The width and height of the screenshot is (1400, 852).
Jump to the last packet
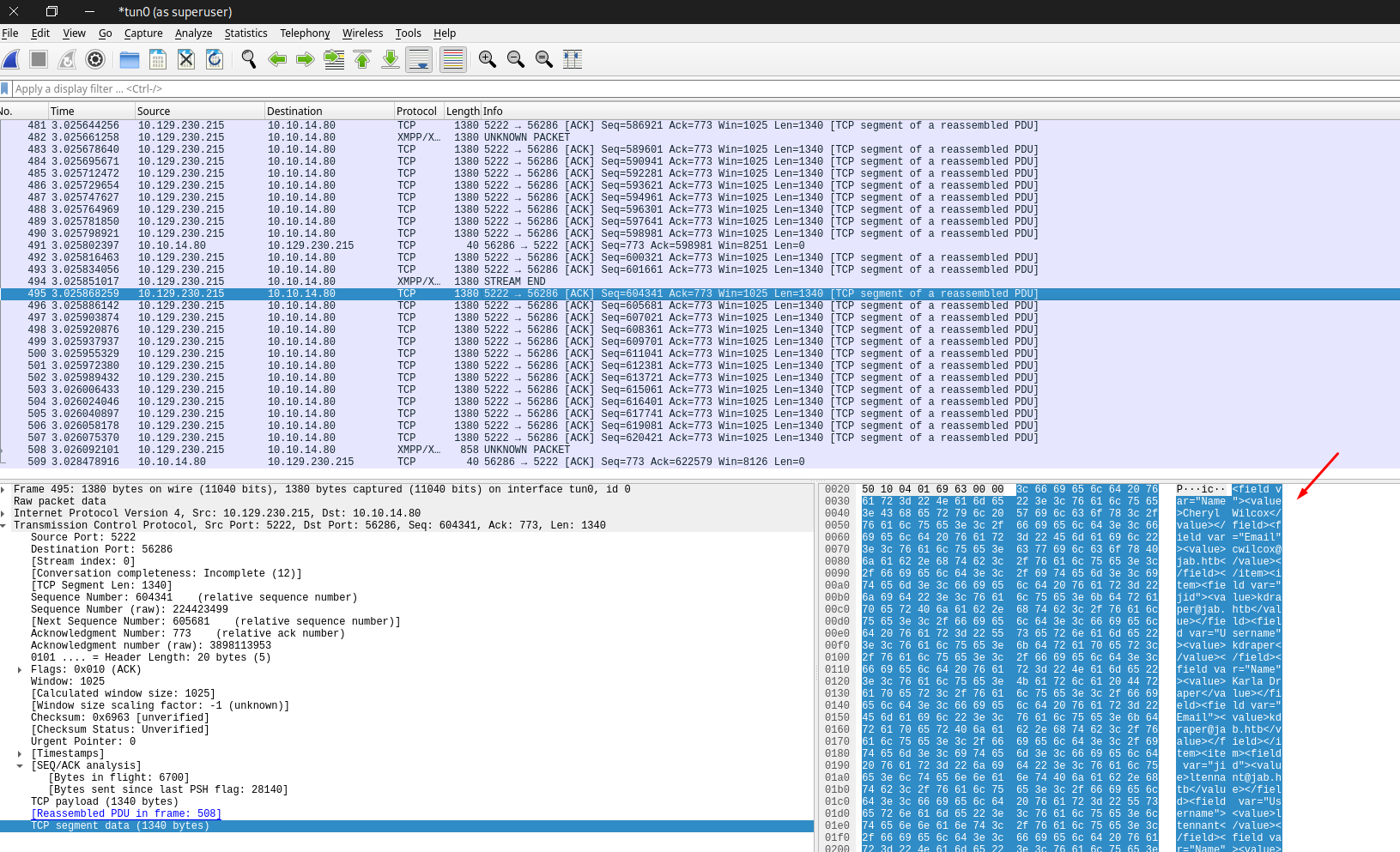coord(391,59)
